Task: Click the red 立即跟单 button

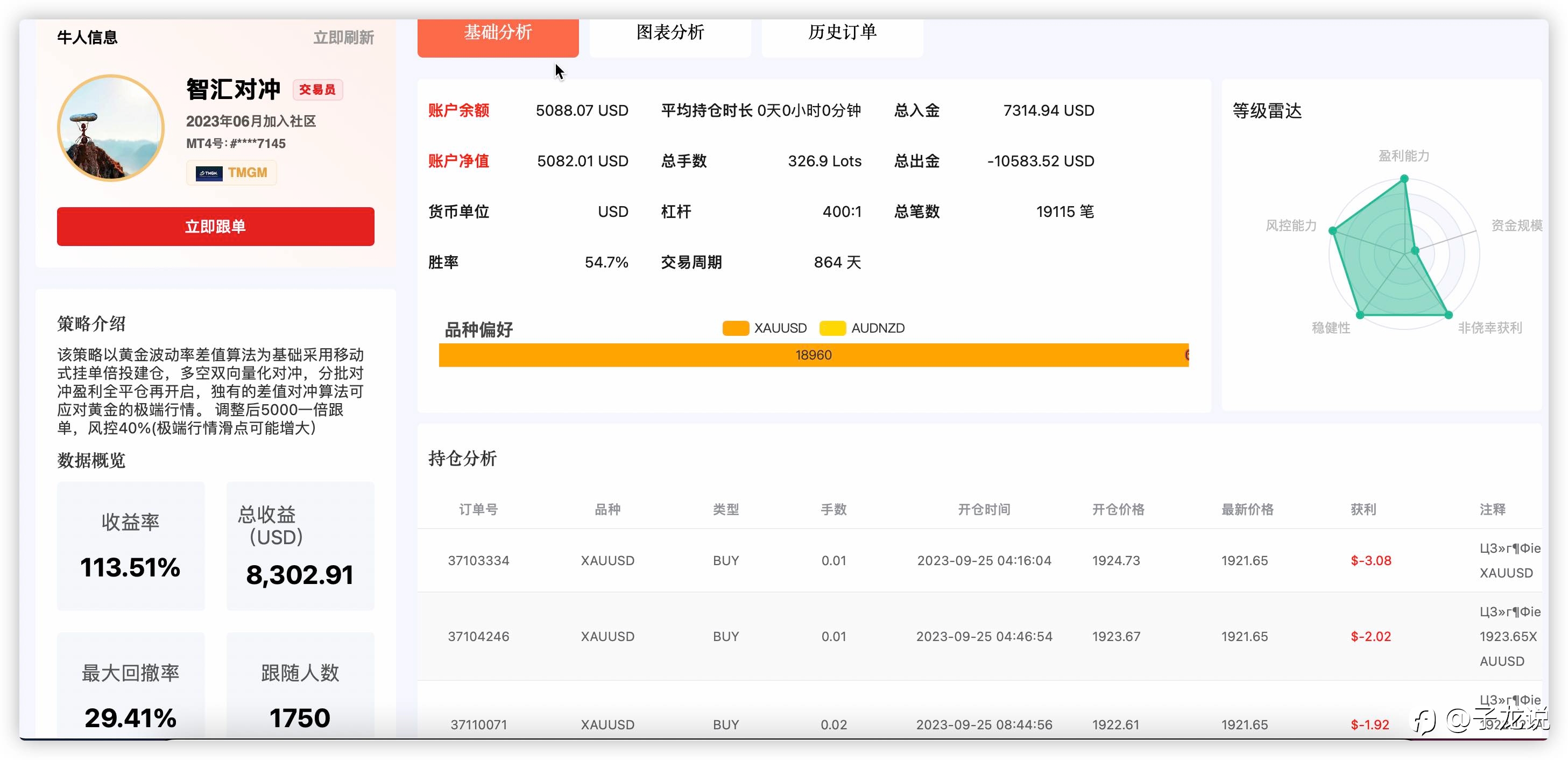Action: 215,227
